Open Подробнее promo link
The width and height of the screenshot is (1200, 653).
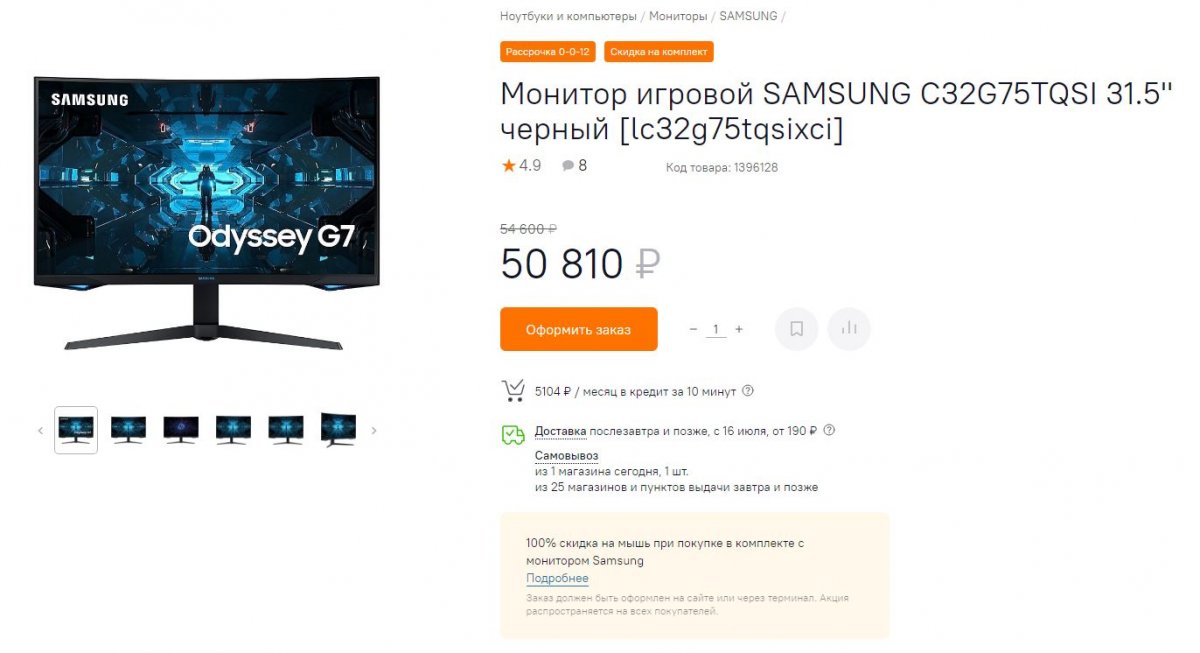click(557, 579)
